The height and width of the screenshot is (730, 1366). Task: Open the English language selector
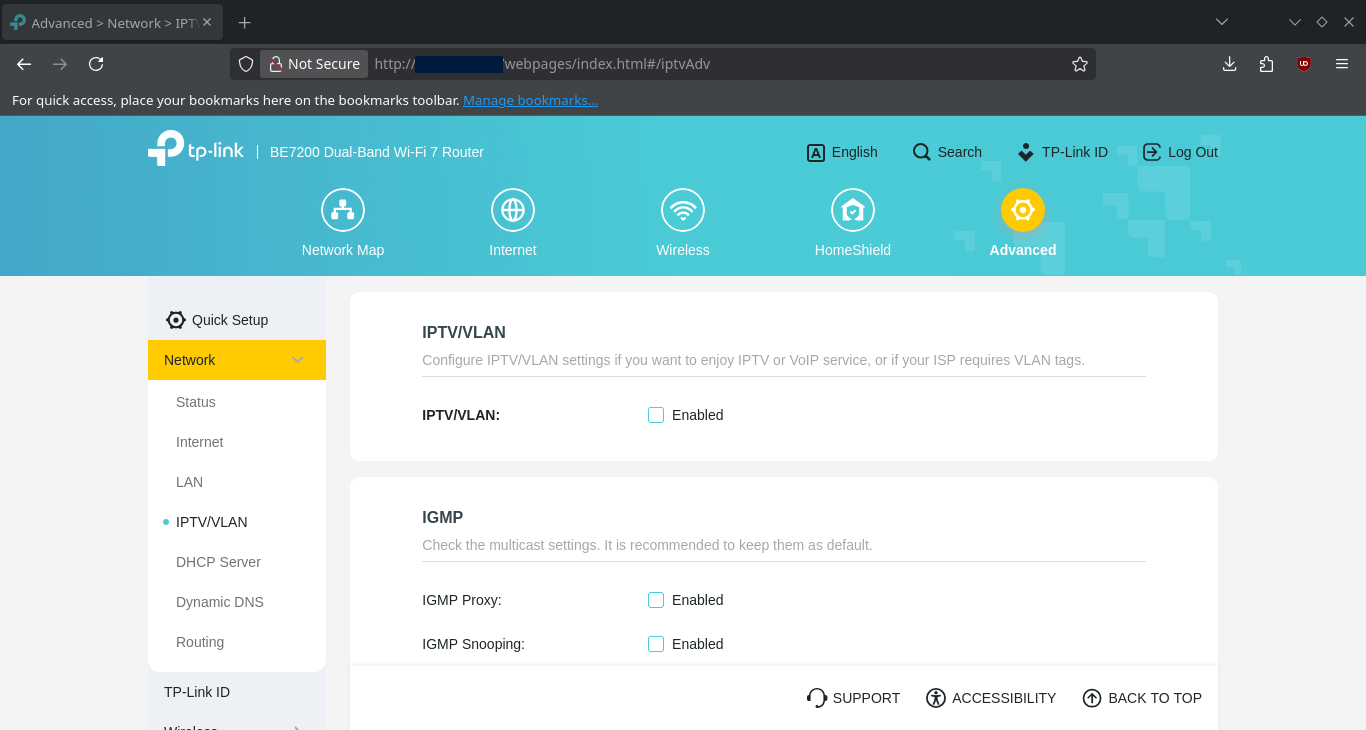coord(842,152)
